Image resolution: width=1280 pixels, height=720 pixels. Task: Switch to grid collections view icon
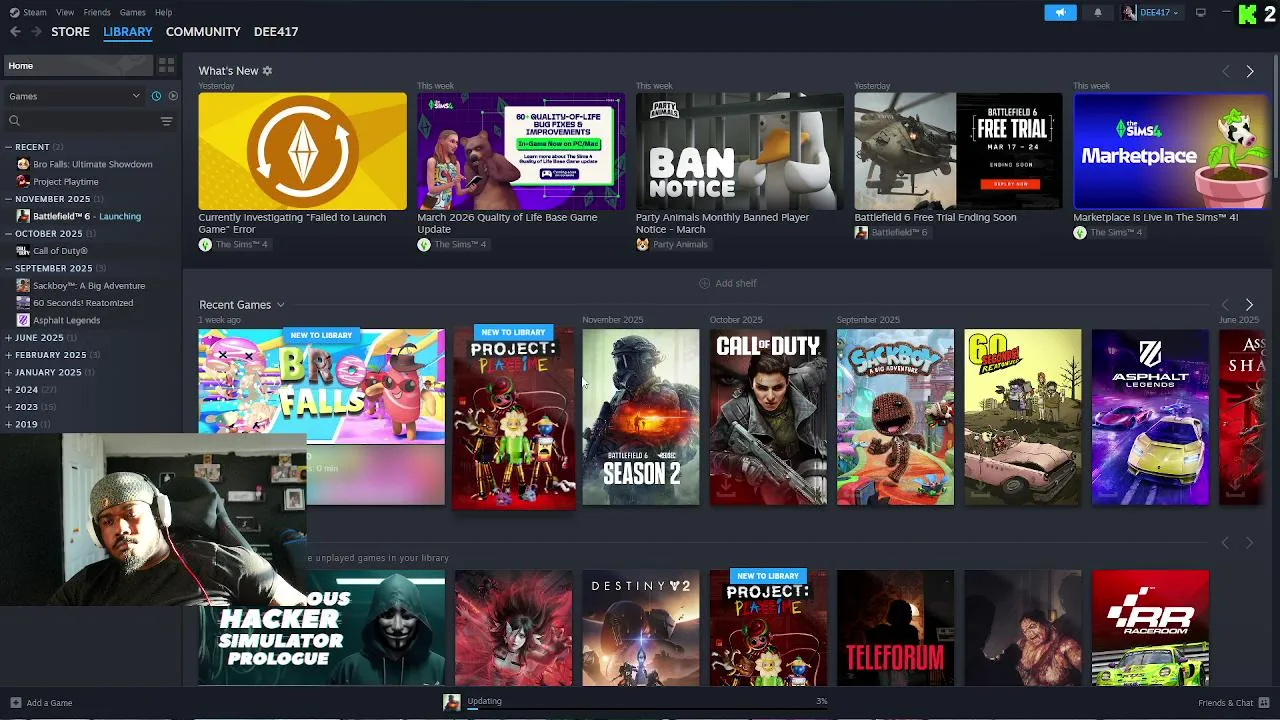coord(167,65)
